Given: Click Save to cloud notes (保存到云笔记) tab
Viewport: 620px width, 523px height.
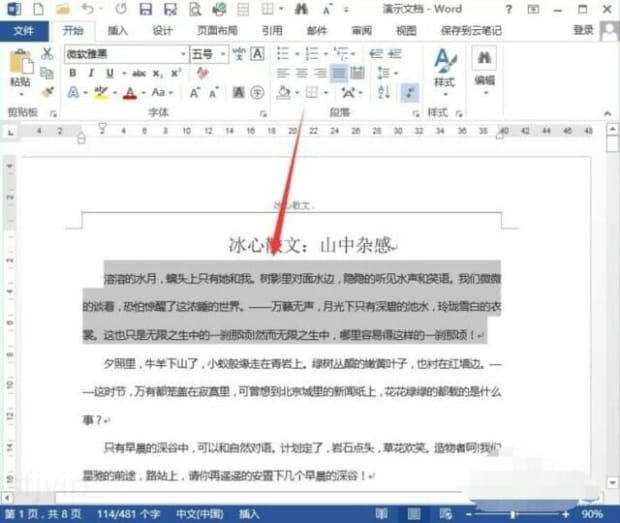Looking at the screenshot, I should pyautogui.click(x=471, y=30).
